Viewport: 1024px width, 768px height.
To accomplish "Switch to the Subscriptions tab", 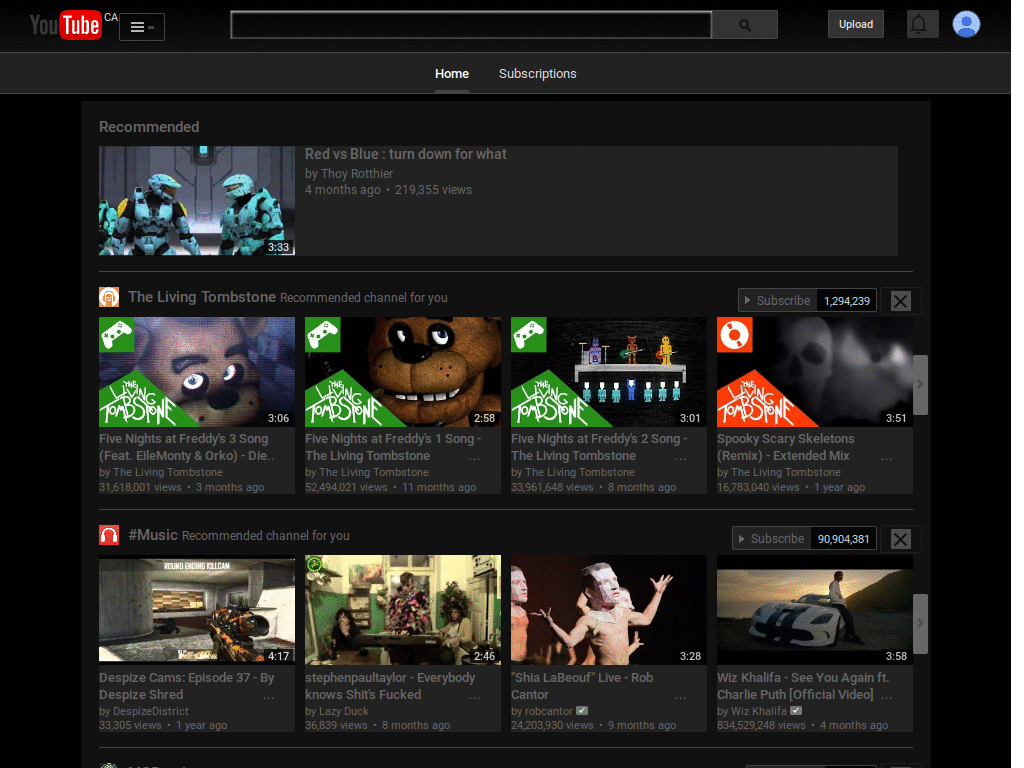I will tap(537, 74).
